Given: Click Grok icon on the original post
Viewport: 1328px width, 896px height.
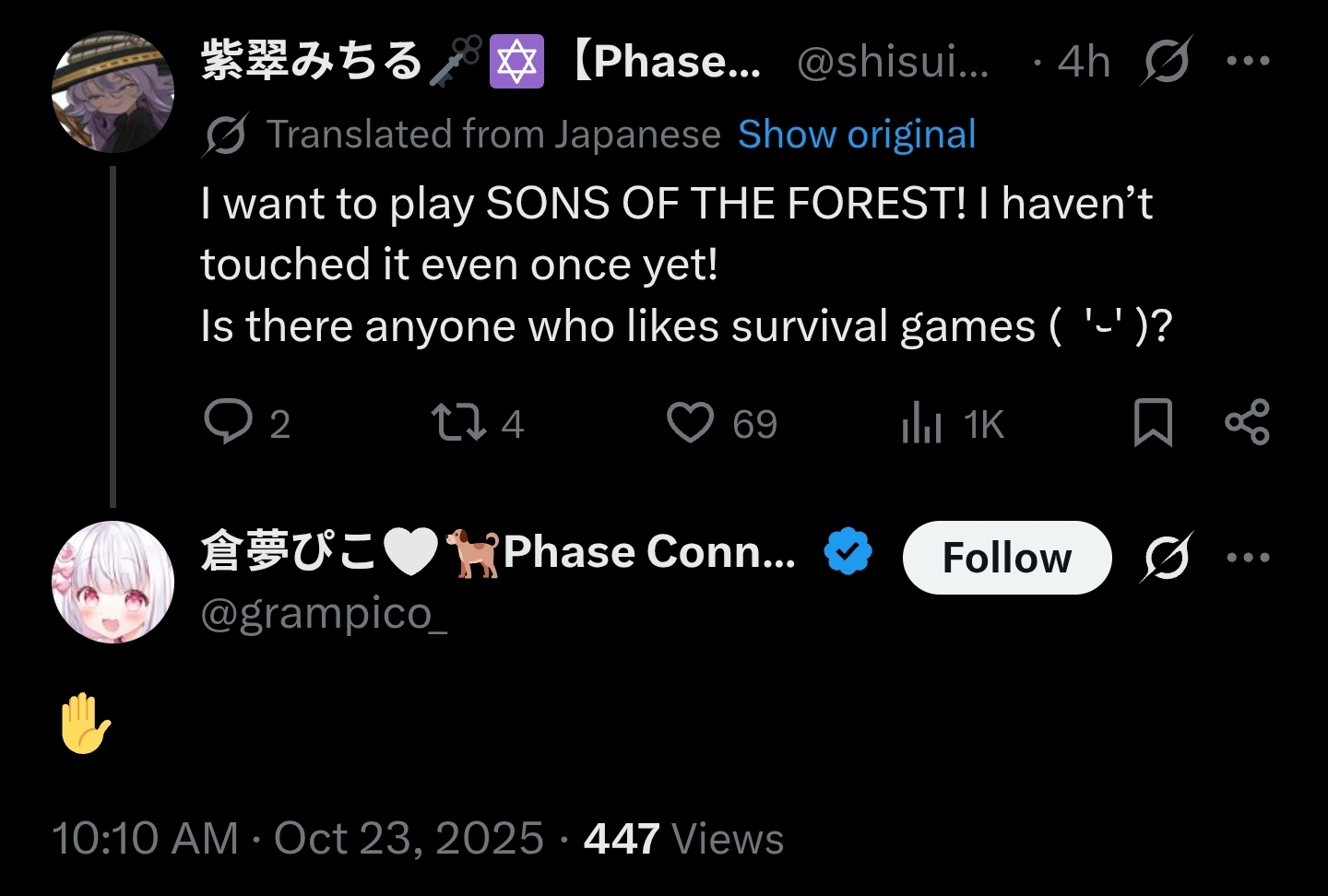Looking at the screenshot, I should tap(1167, 61).
